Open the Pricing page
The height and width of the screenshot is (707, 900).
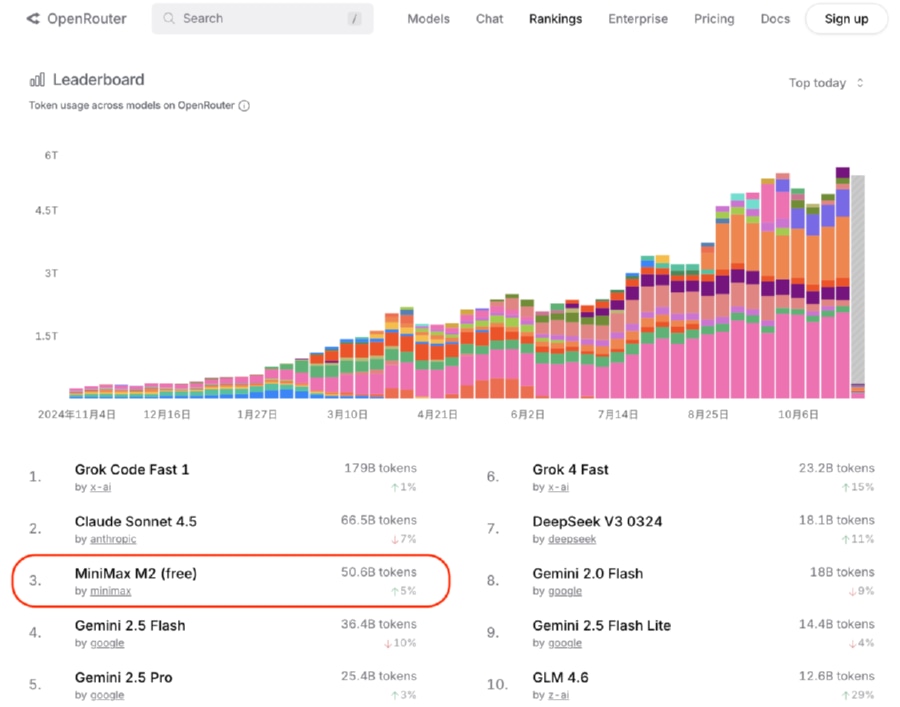713,19
